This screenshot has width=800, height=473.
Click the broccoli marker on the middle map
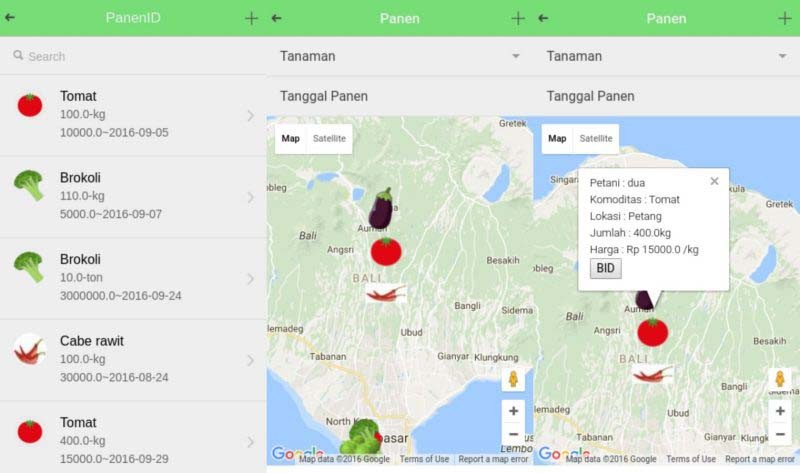click(x=358, y=436)
